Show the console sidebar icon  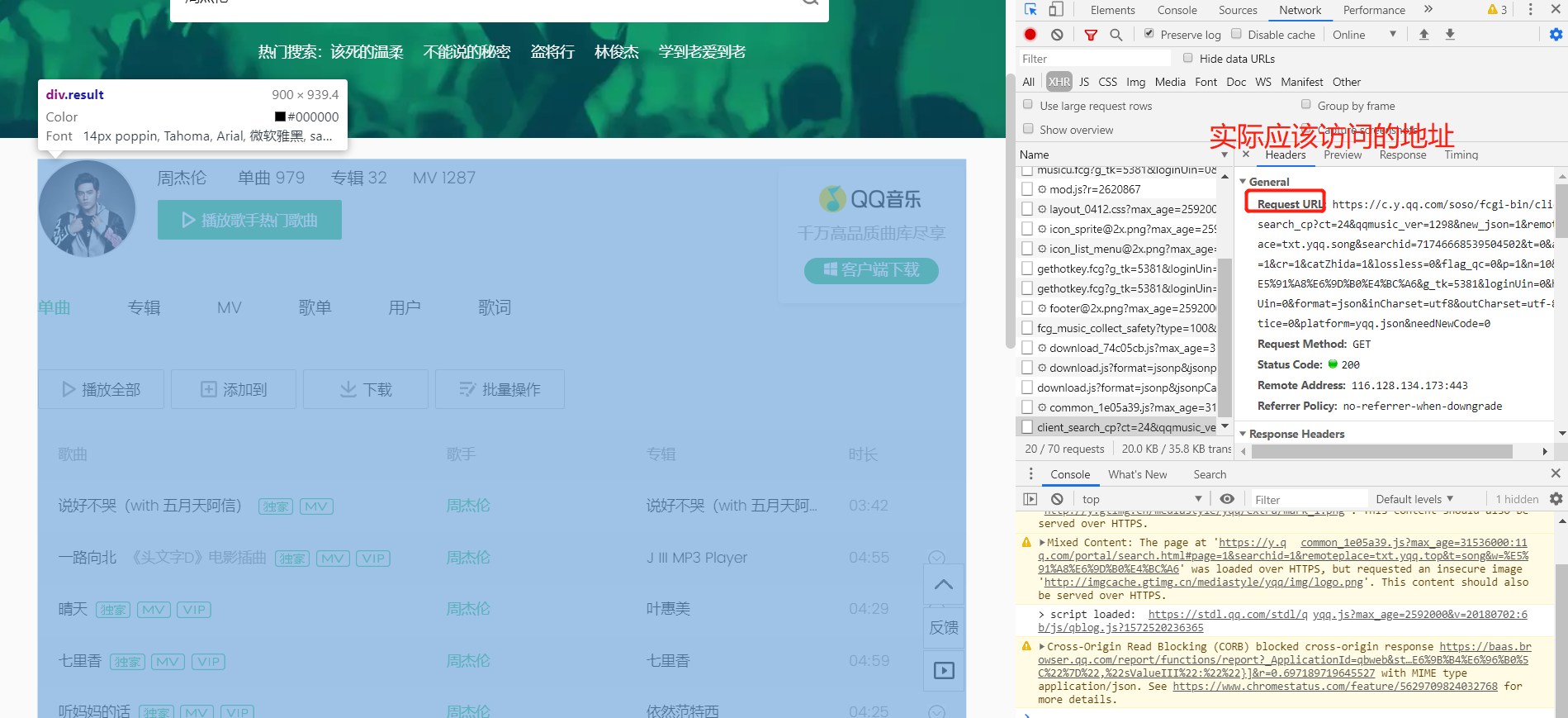pos(1030,499)
